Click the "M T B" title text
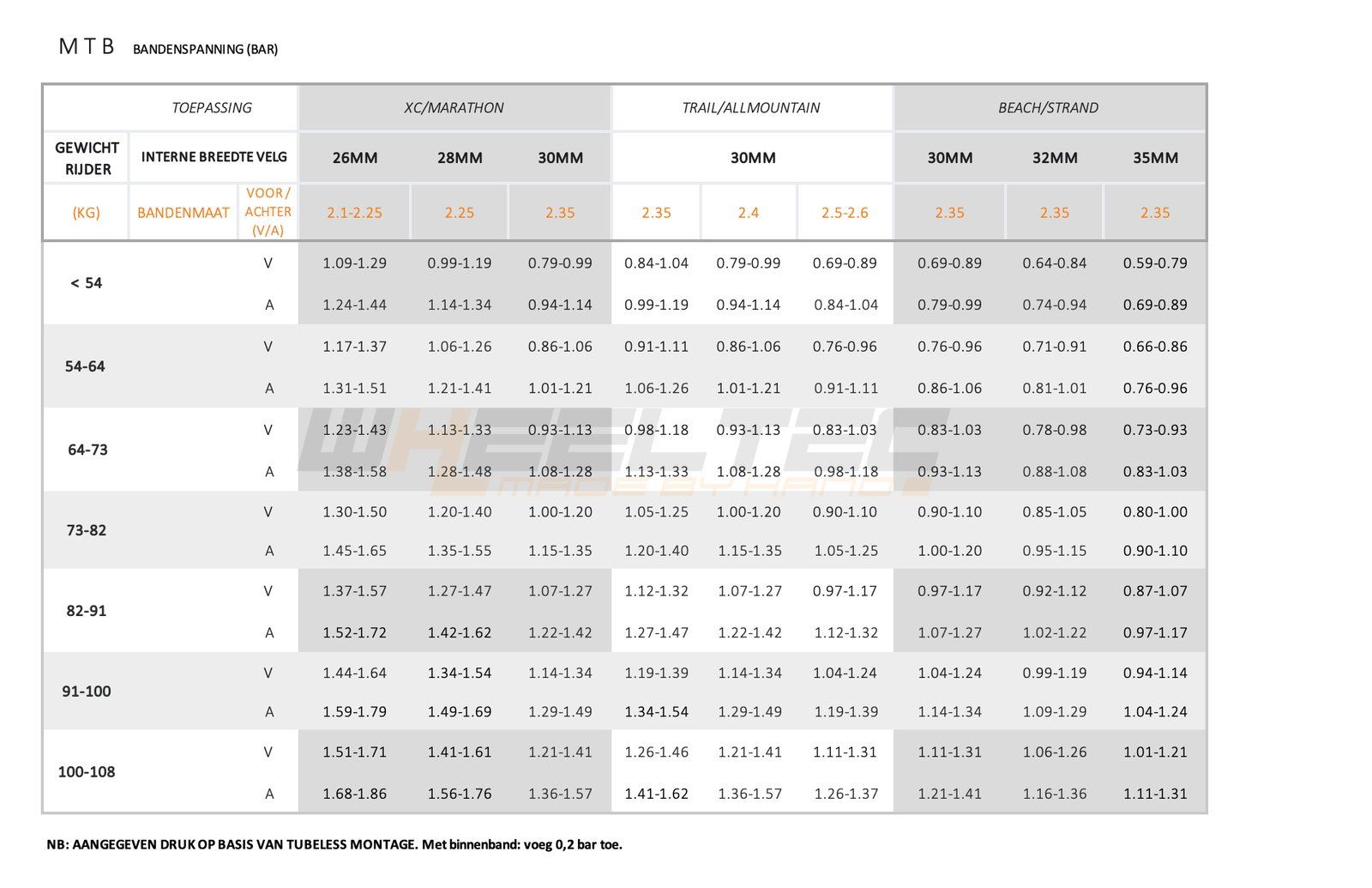Image resolution: width=1372 pixels, height=888 pixels. pyautogui.click(x=86, y=46)
